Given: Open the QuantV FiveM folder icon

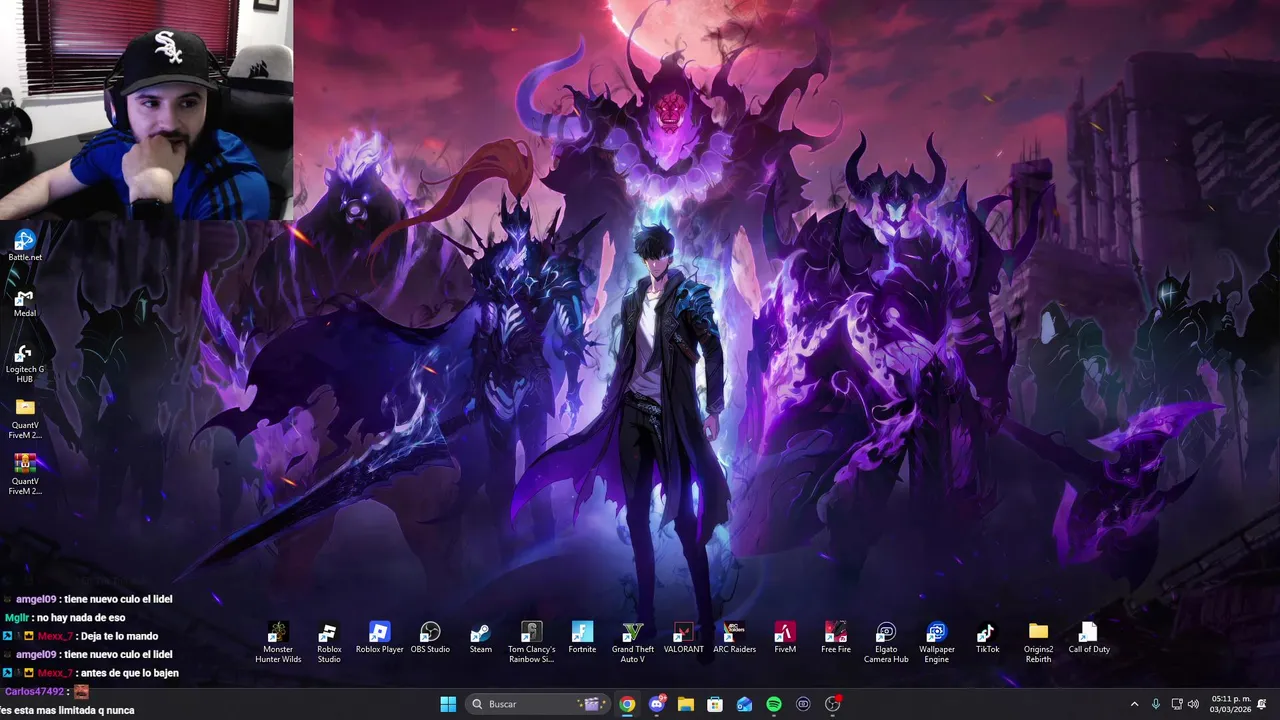Looking at the screenshot, I should (x=25, y=420).
